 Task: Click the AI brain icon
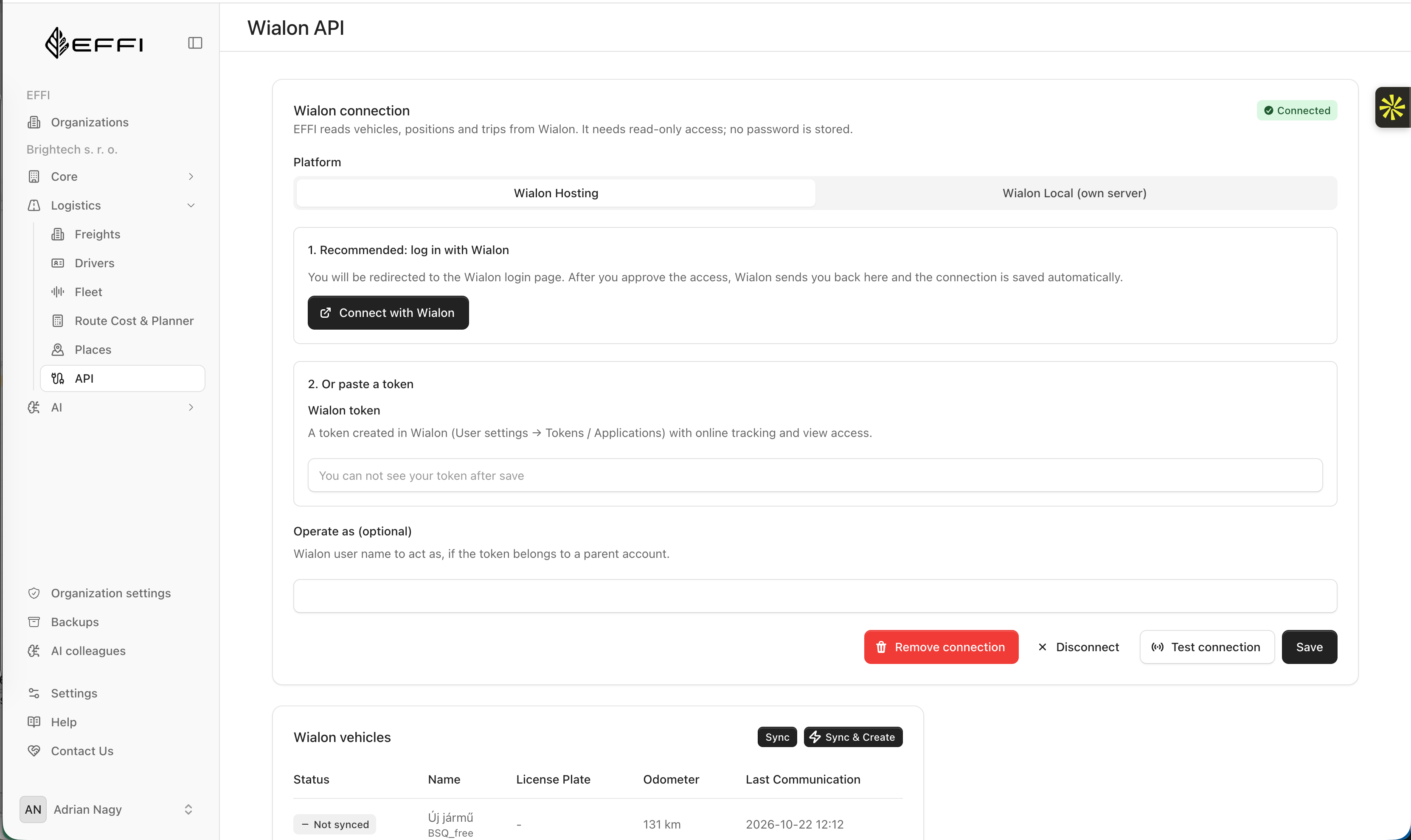click(34, 408)
